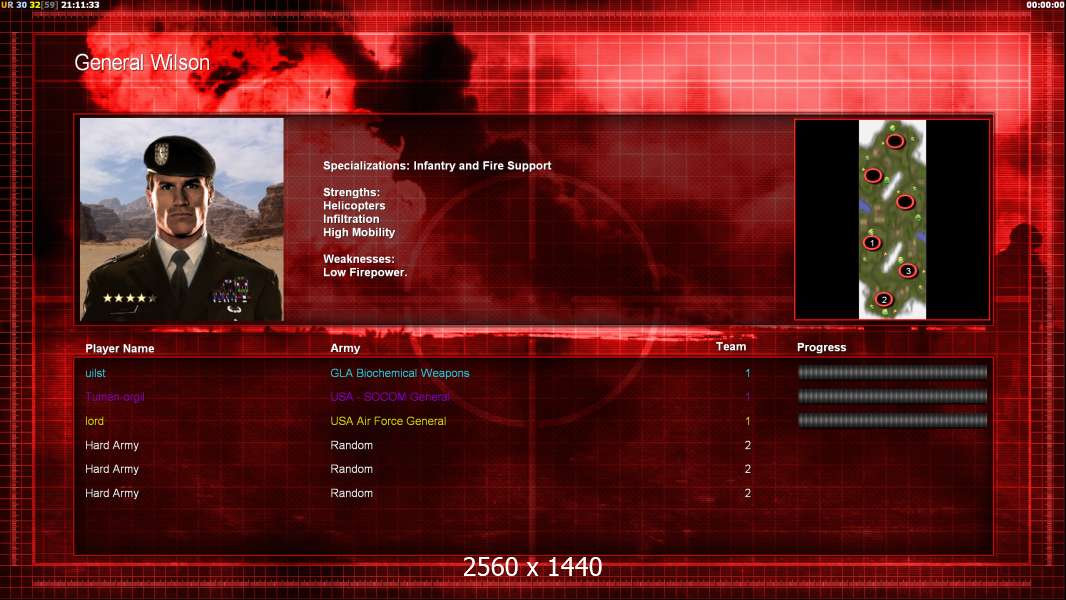Click GLA Biochemical Weapons army entry
The width and height of the screenshot is (1066, 600).
click(x=400, y=373)
